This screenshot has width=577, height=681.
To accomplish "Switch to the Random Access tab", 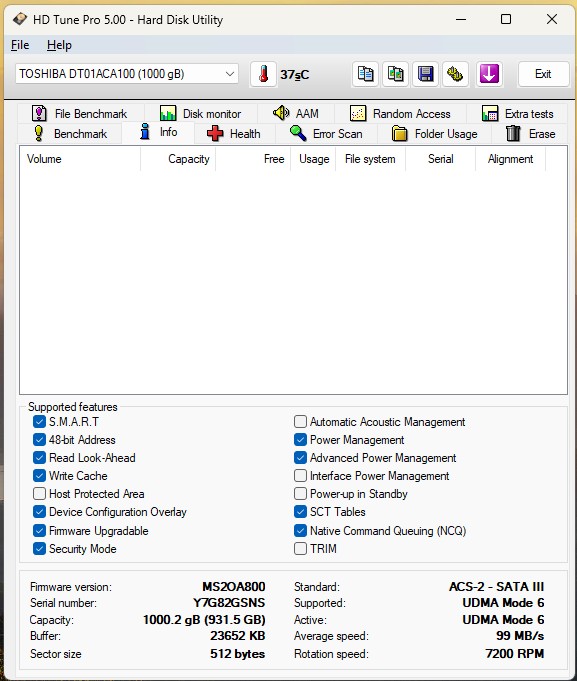I will coord(400,114).
